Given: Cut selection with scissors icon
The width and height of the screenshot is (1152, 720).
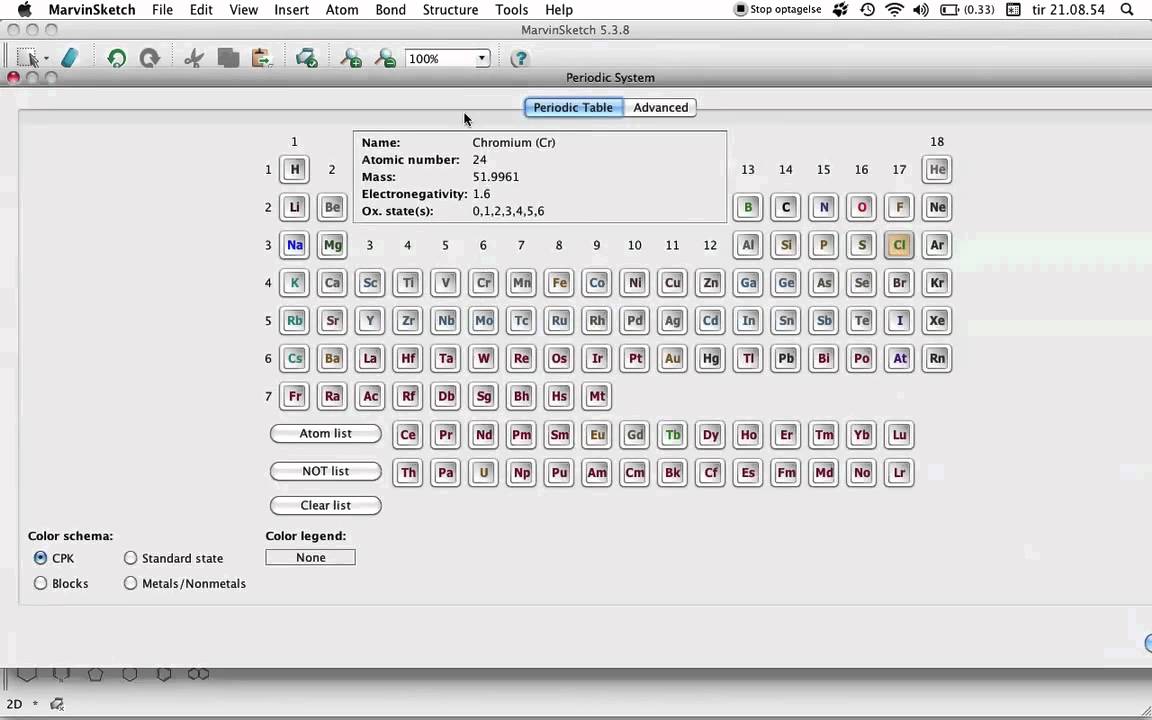Looking at the screenshot, I should 194,58.
